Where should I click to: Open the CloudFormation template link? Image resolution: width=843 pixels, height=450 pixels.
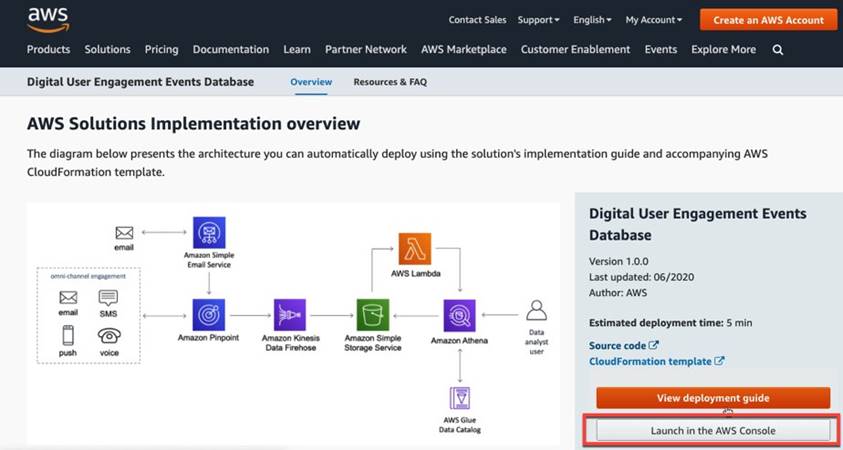tap(650, 361)
